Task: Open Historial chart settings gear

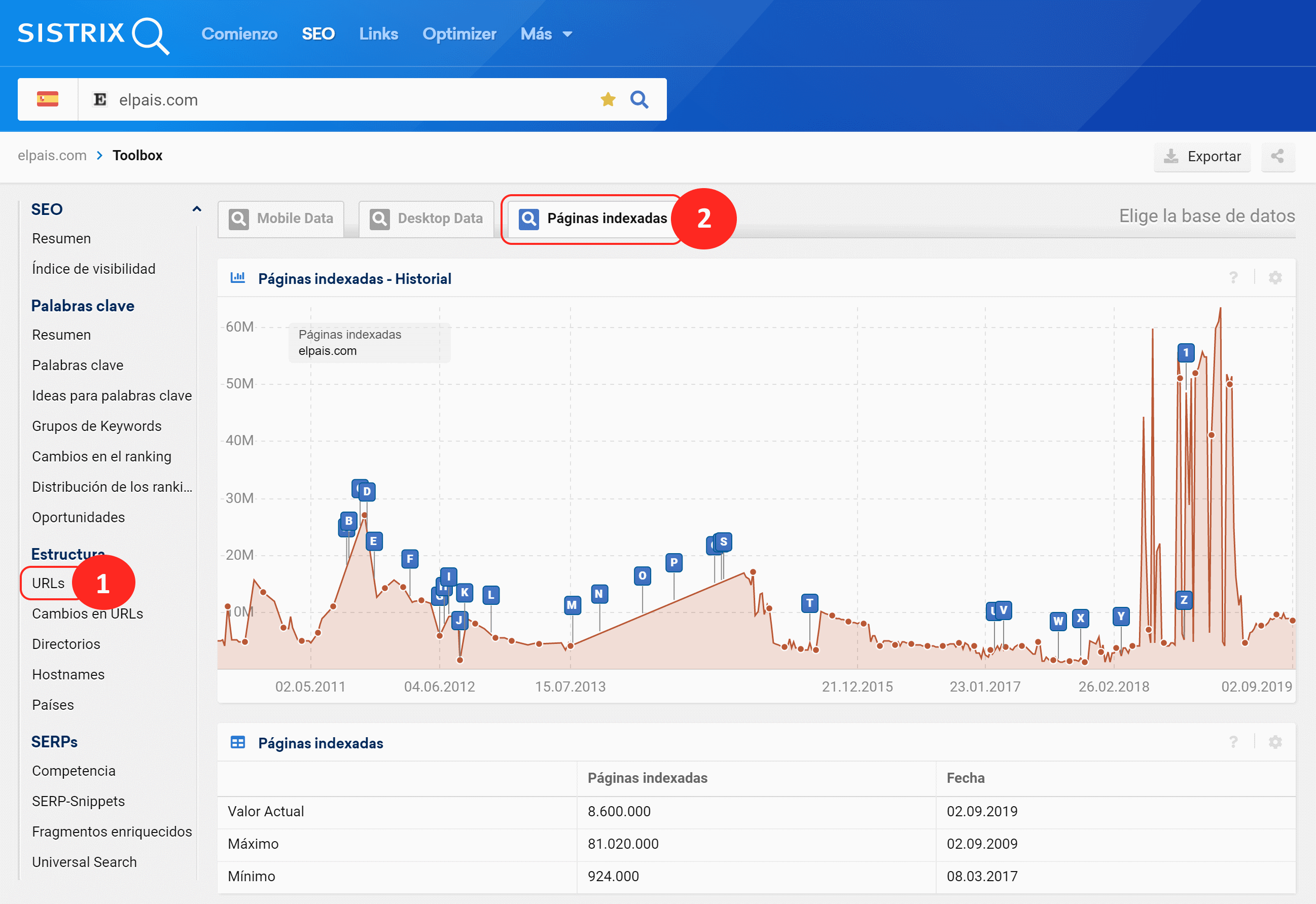Action: [x=1275, y=278]
